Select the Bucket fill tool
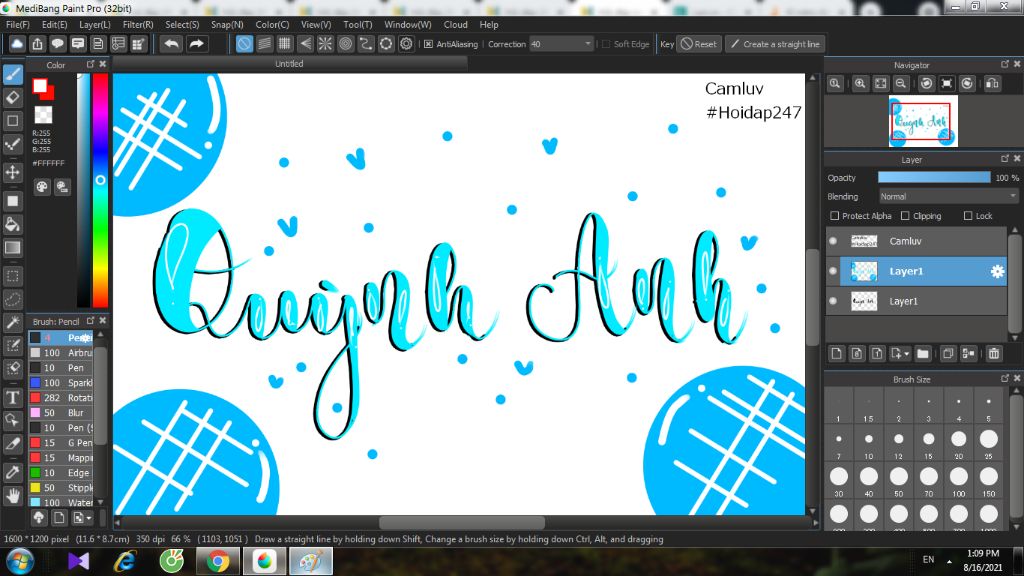The image size is (1024, 576). pos(12,224)
